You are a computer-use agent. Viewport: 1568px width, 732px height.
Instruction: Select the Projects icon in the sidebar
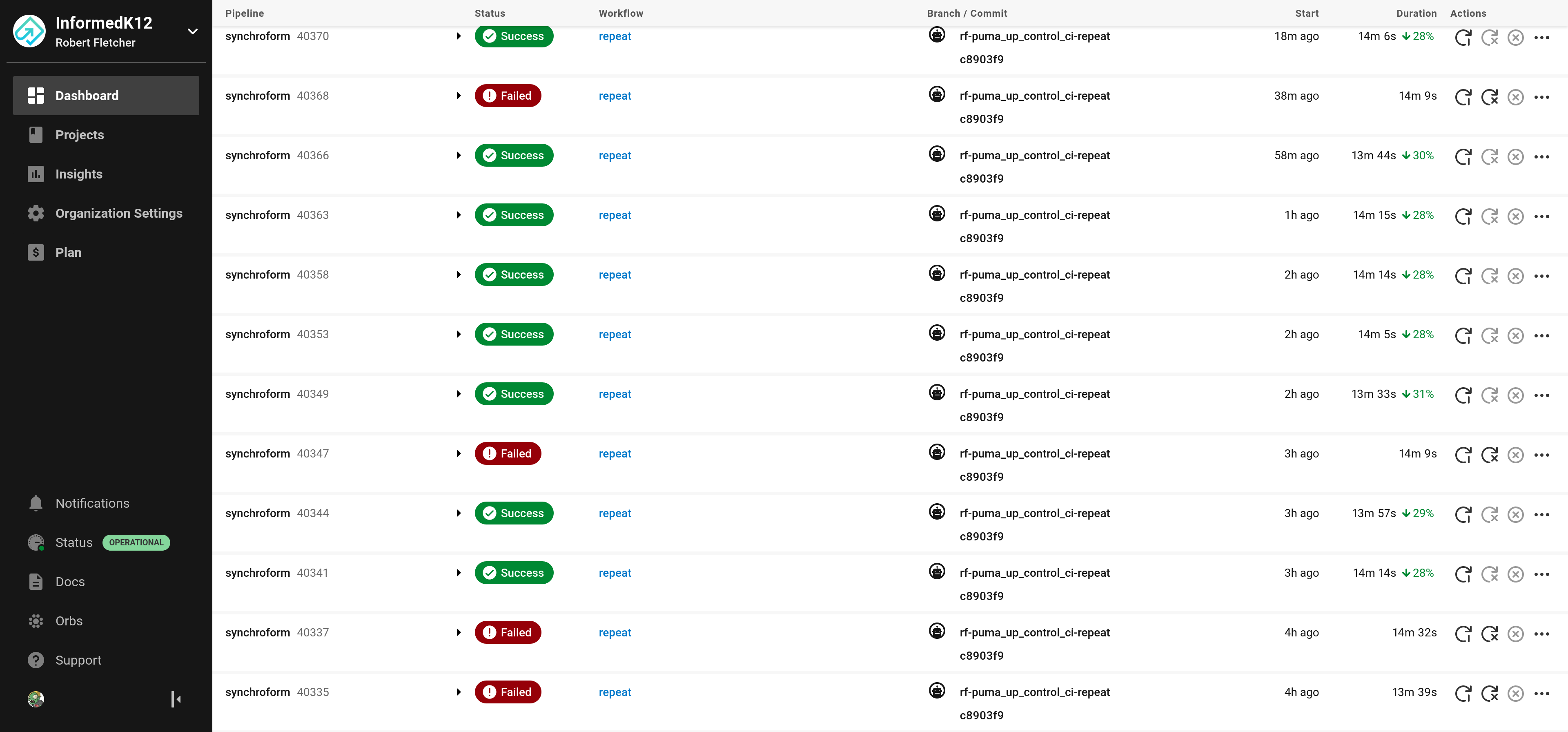[35, 134]
